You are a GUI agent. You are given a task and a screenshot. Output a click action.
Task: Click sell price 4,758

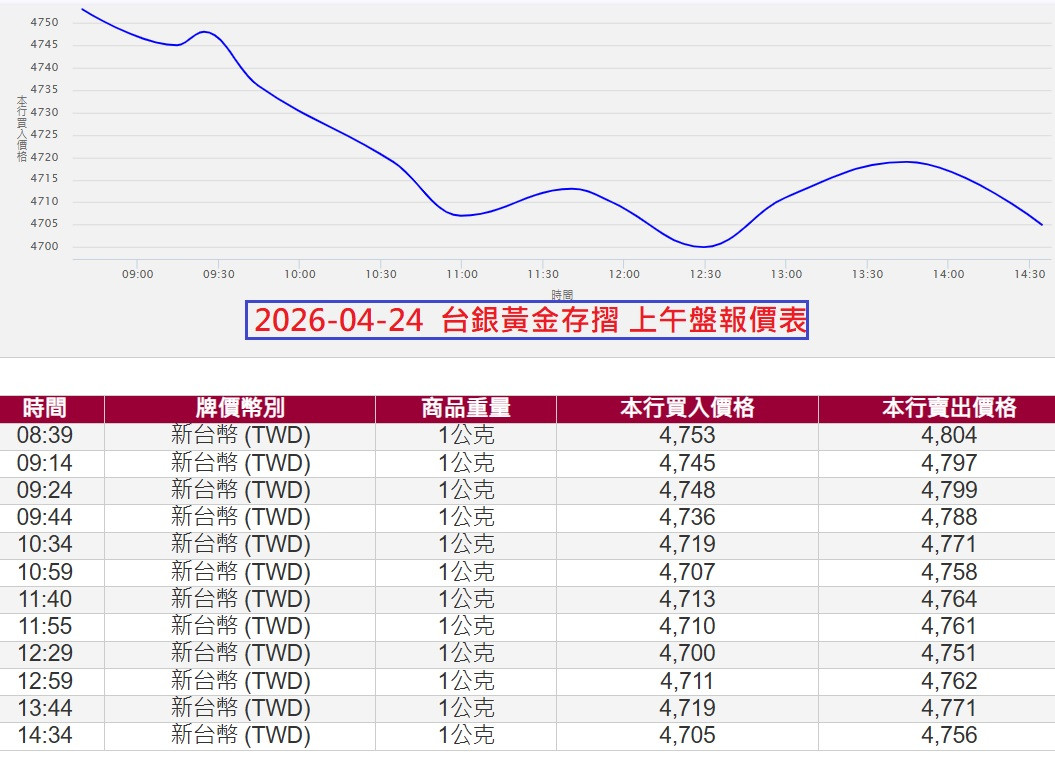[x=949, y=572]
